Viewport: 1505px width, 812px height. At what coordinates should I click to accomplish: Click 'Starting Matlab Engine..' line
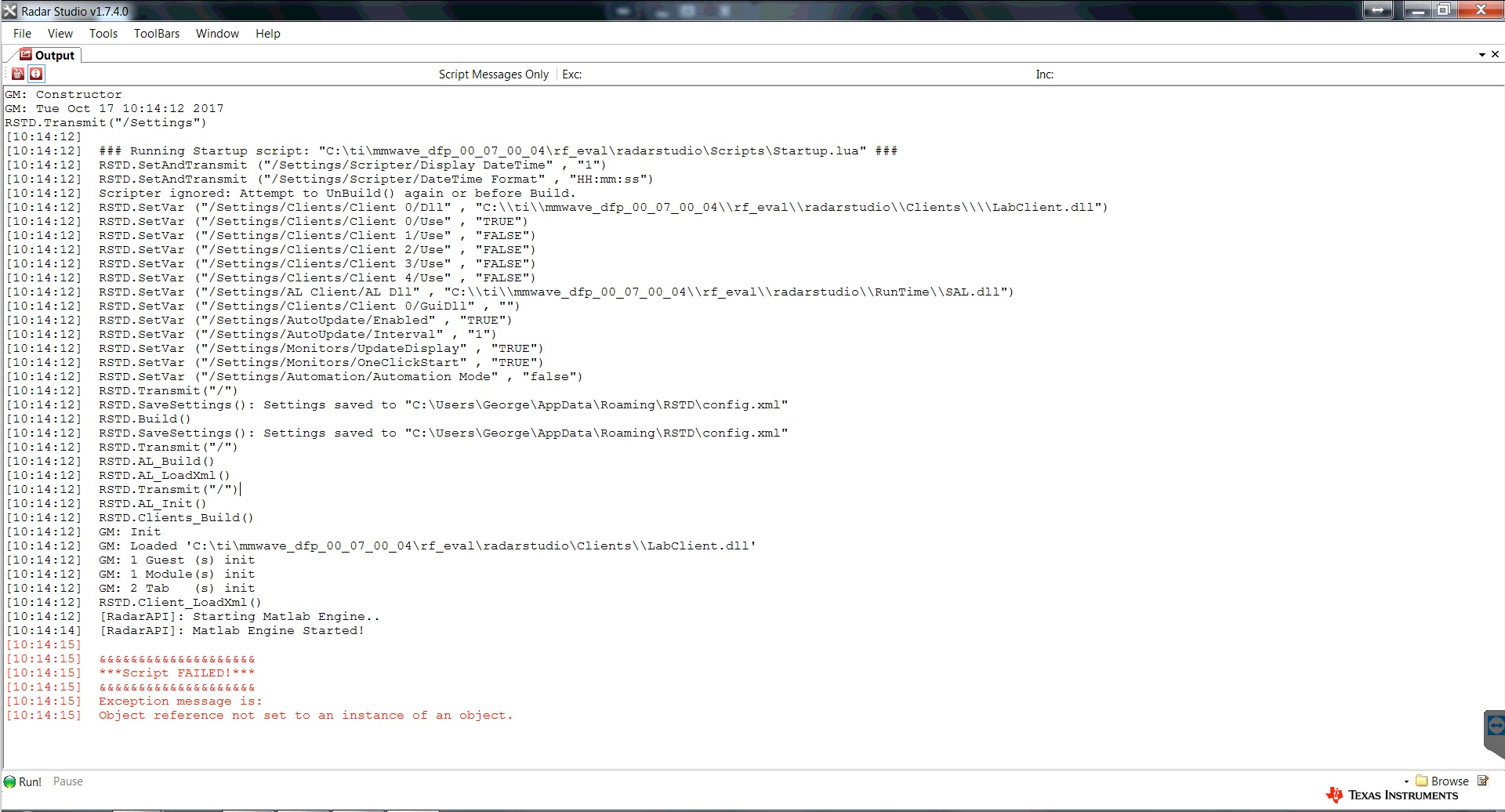240,616
